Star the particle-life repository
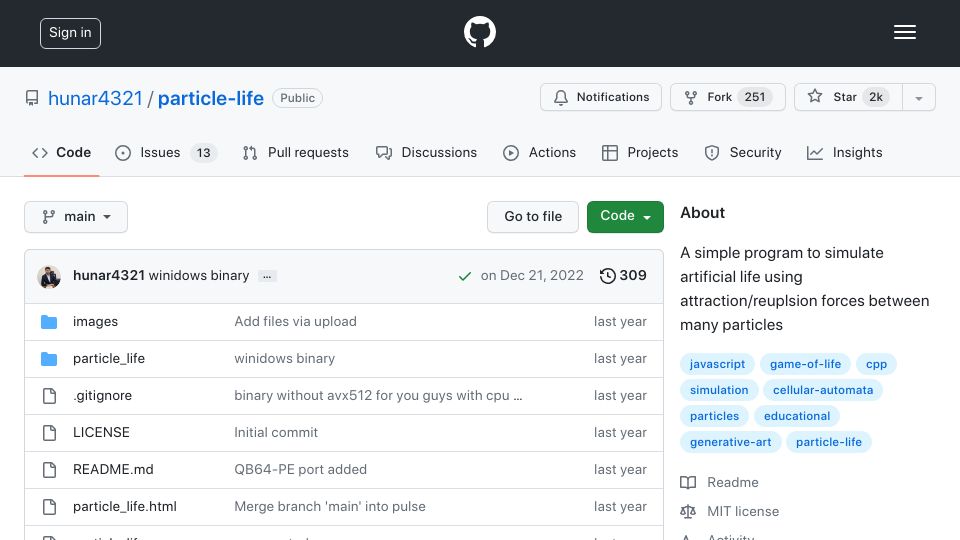The height and width of the screenshot is (540, 960). [x=848, y=97]
